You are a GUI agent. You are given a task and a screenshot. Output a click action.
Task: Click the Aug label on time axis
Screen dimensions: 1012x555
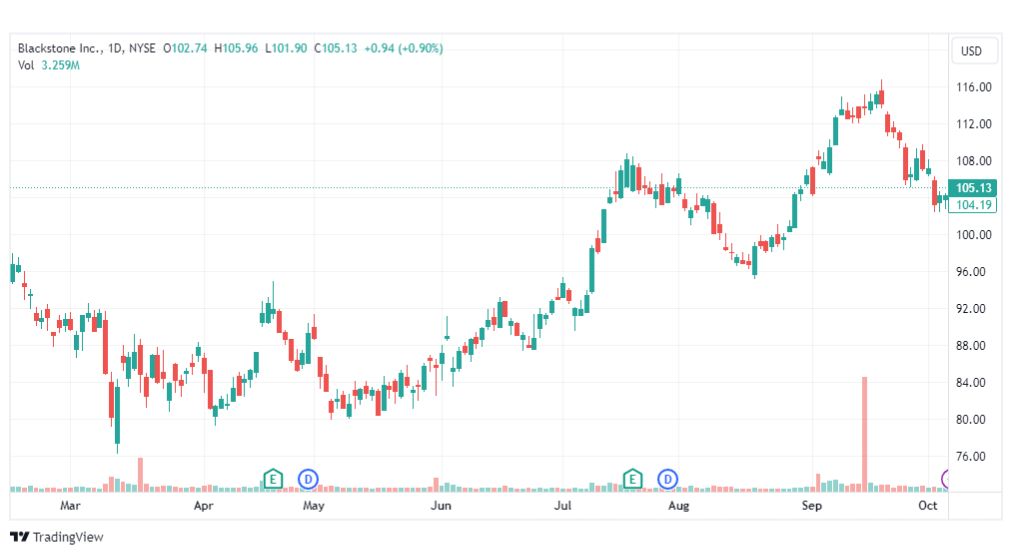(x=678, y=505)
